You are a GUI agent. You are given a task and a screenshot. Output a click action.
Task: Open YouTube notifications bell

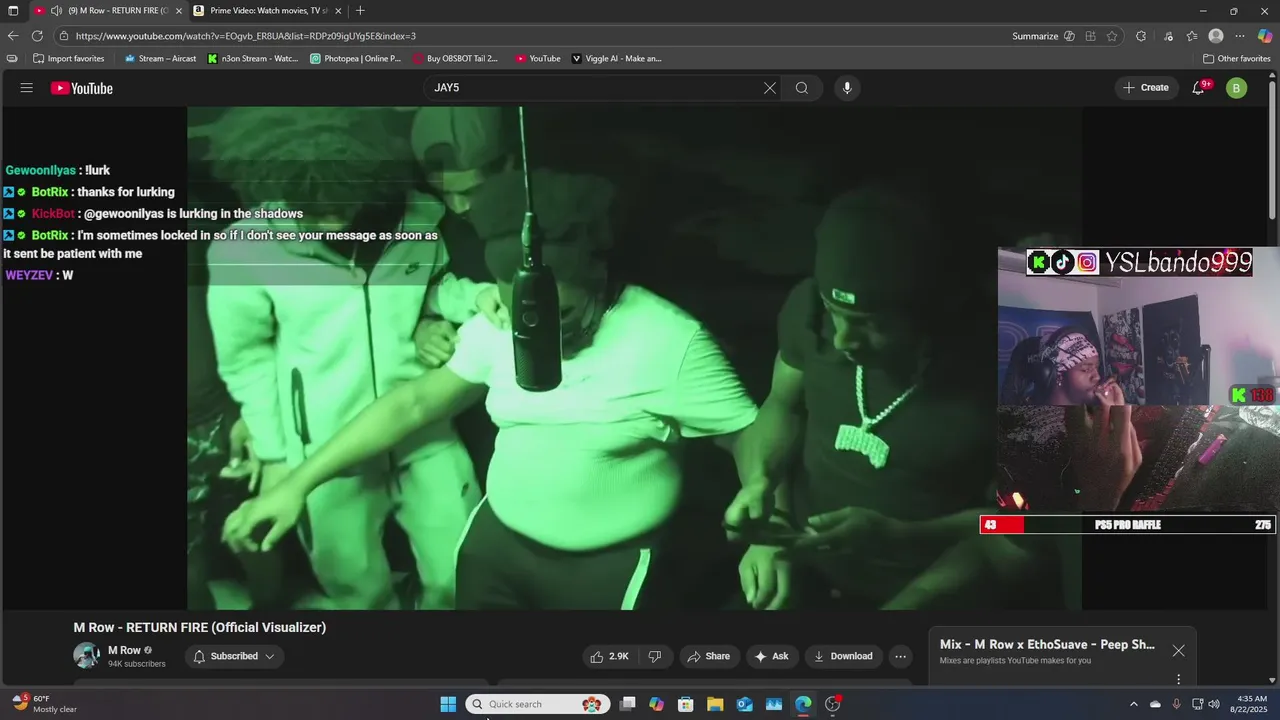1199,88
